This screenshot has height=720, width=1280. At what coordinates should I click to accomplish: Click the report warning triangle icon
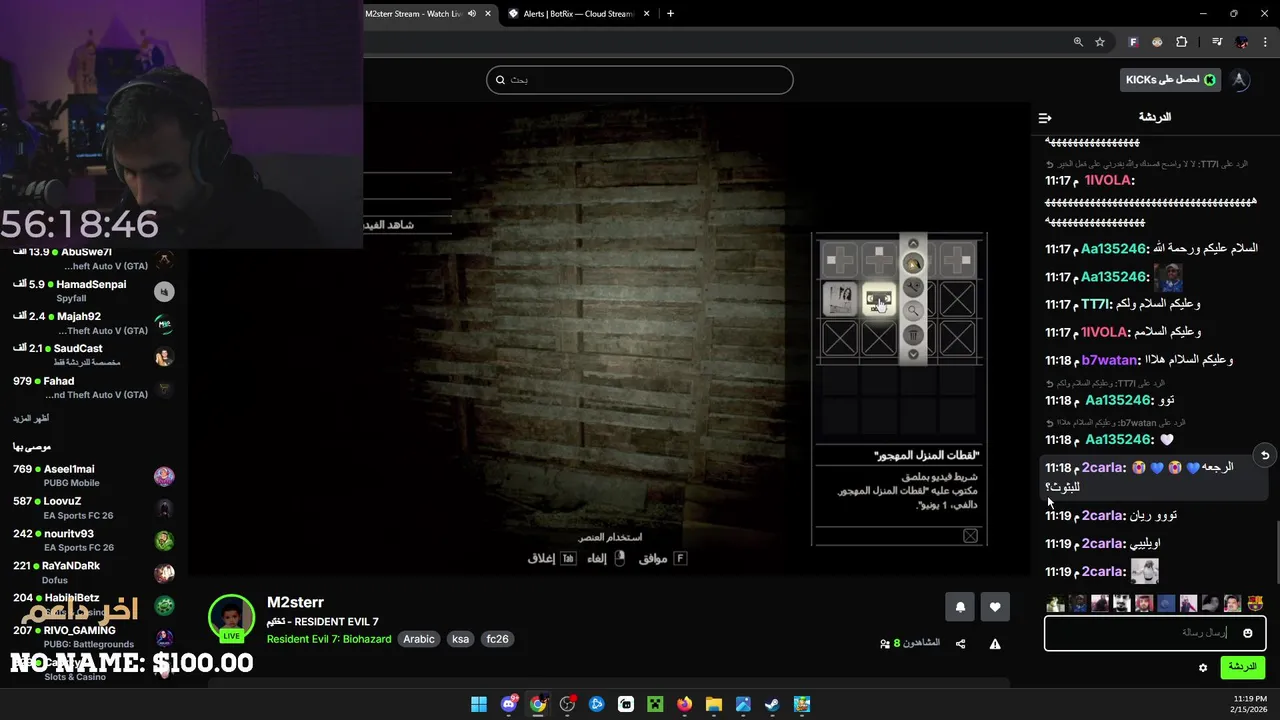[x=995, y=644]
